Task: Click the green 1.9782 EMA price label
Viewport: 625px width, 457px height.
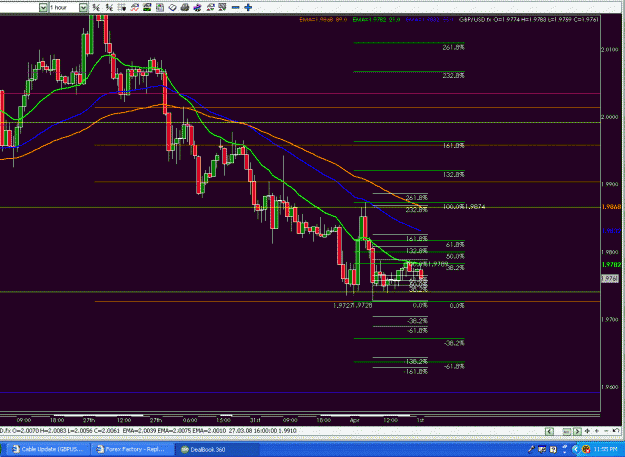Action: [x=611, y=265]
